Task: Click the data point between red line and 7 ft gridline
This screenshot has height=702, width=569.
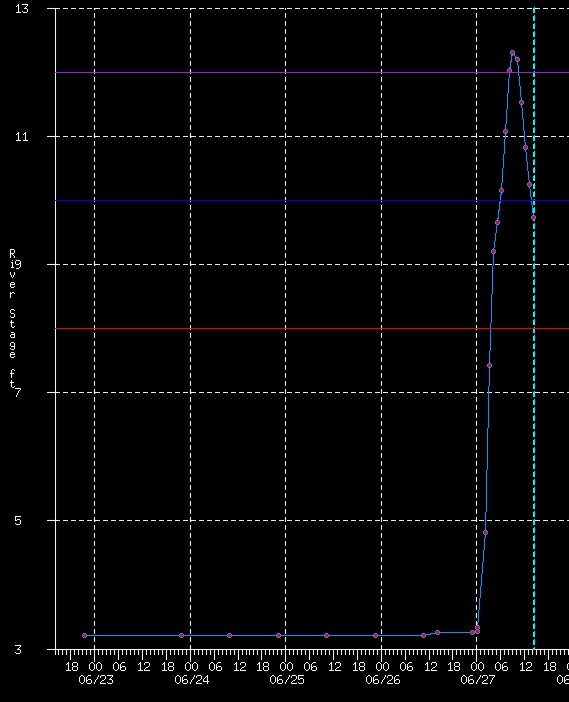Action: (x=489, y=366)
